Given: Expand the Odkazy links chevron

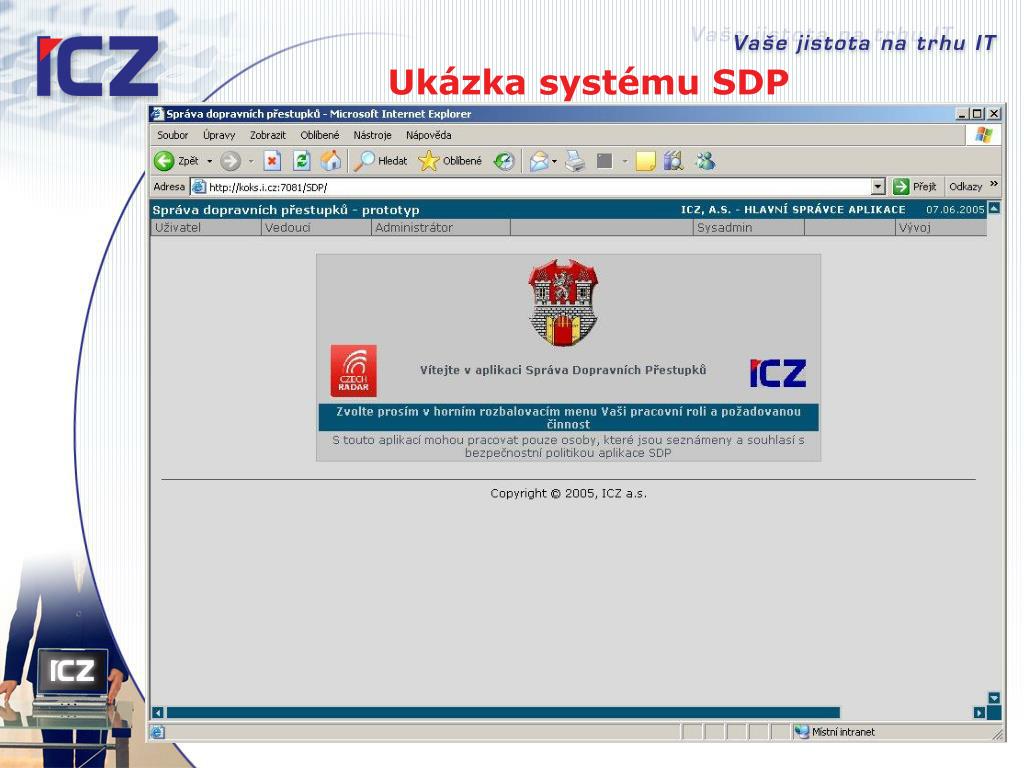Looking at the screenshot, I should coord(994,184).
